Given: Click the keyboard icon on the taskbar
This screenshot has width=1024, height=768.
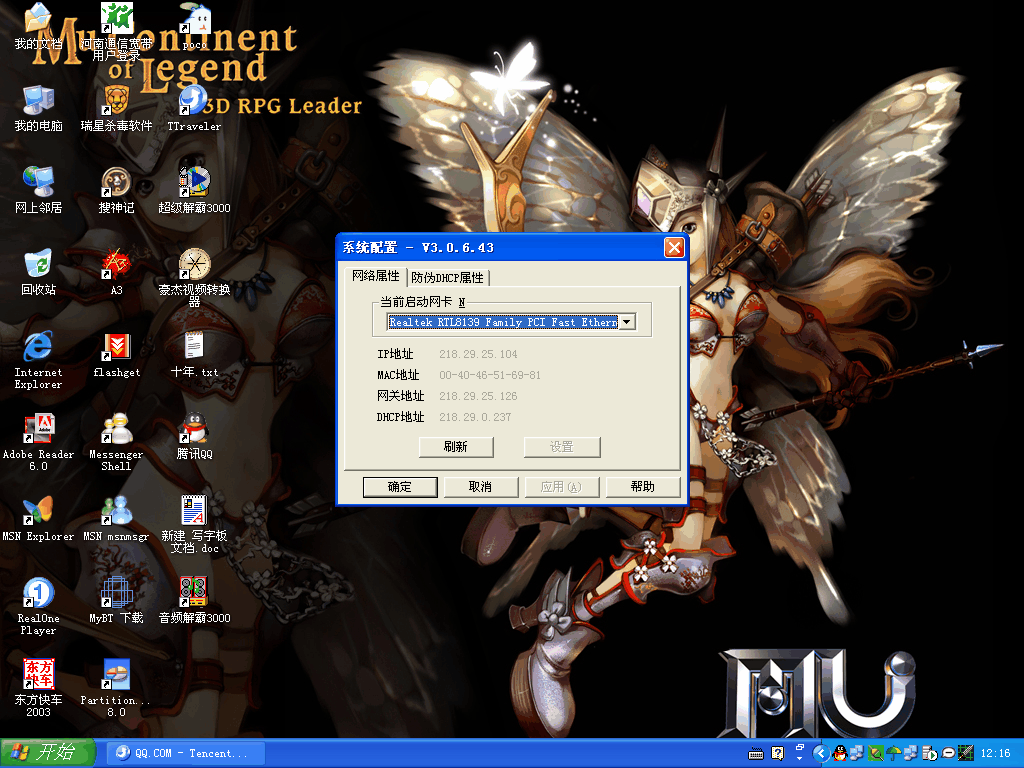Looking at the screenshot, I should 756,754.
